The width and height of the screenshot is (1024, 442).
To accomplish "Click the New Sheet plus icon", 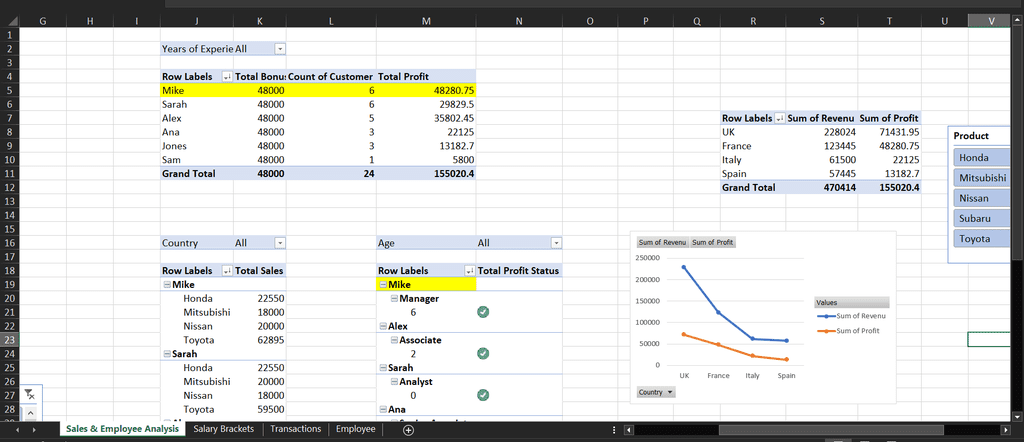I will [408, 430].
